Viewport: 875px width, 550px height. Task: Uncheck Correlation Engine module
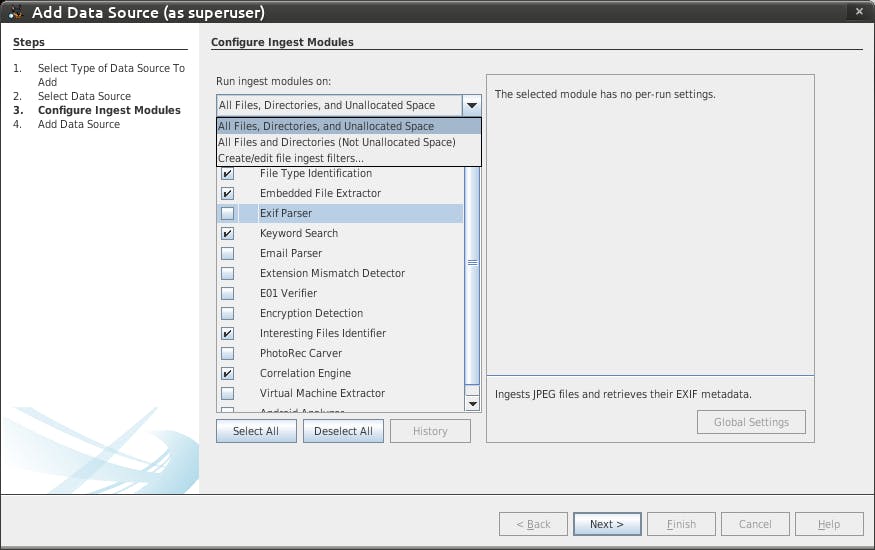[227, 374]
